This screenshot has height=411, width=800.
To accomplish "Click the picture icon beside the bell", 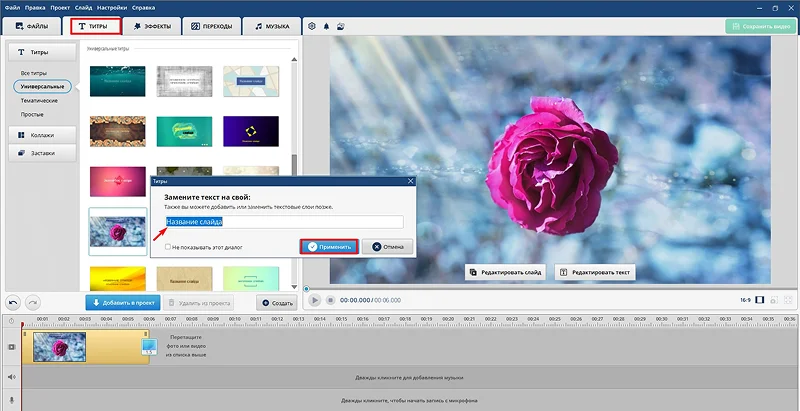I will [341, 26].
